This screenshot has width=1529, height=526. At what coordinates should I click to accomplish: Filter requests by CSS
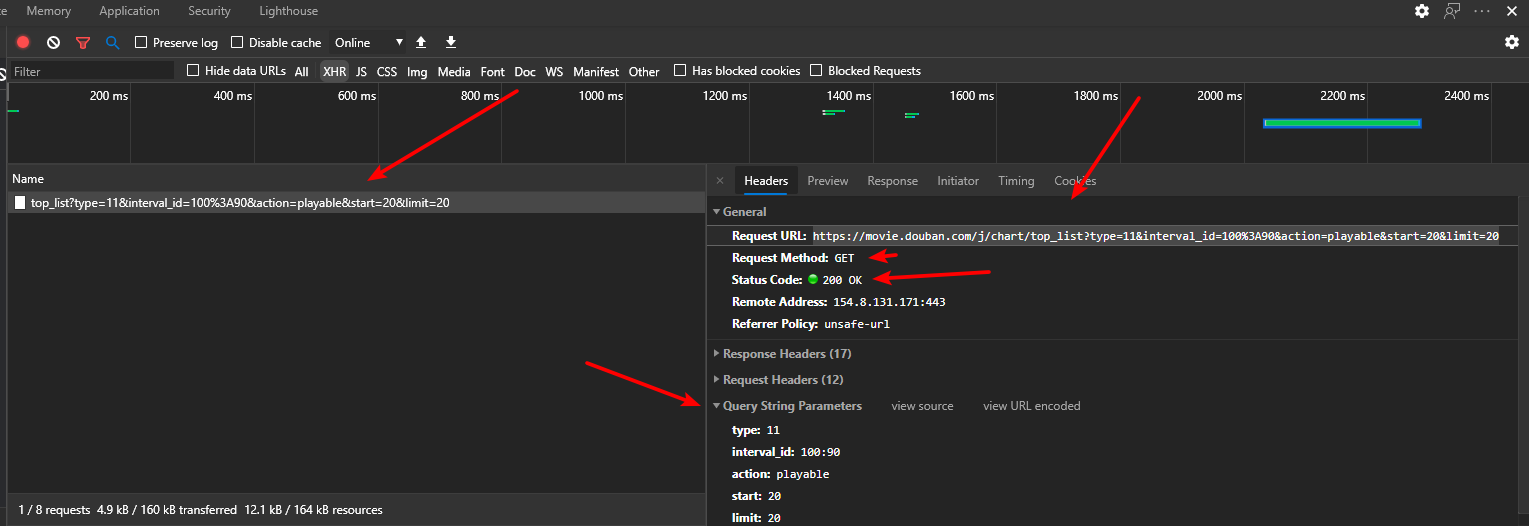[387, 72]
